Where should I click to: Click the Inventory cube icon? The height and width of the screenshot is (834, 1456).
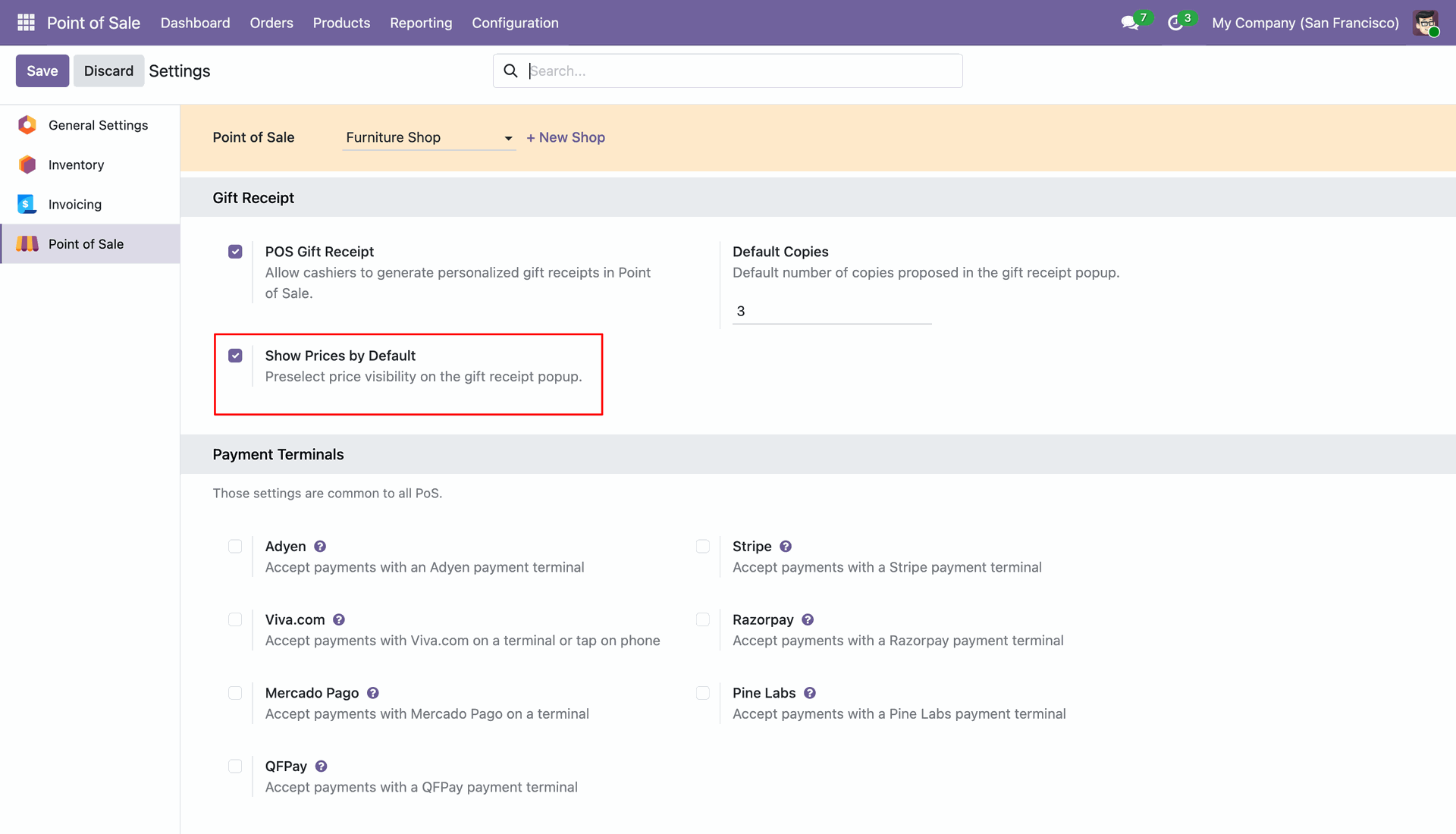27,165
